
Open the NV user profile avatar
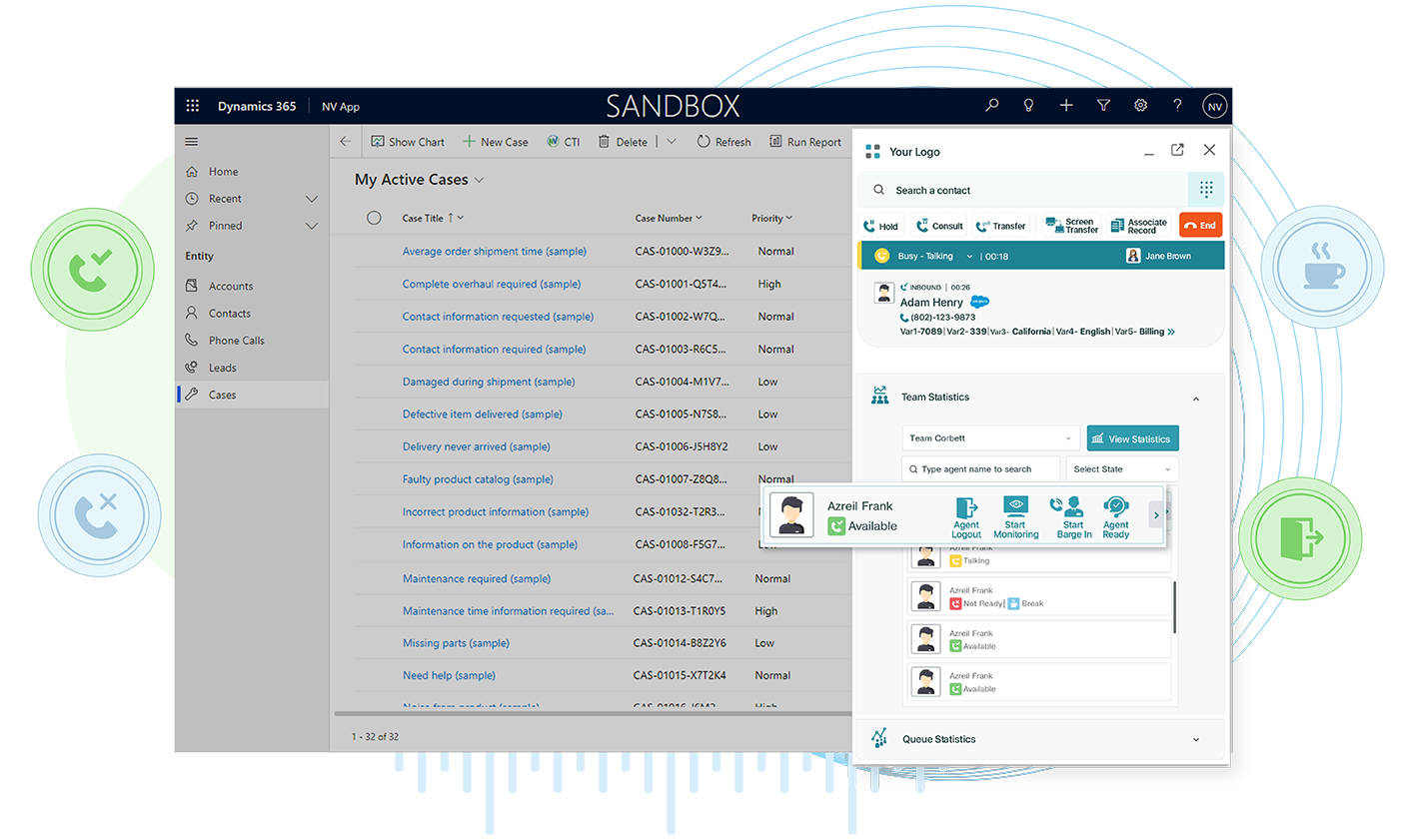pos(1214,106)
